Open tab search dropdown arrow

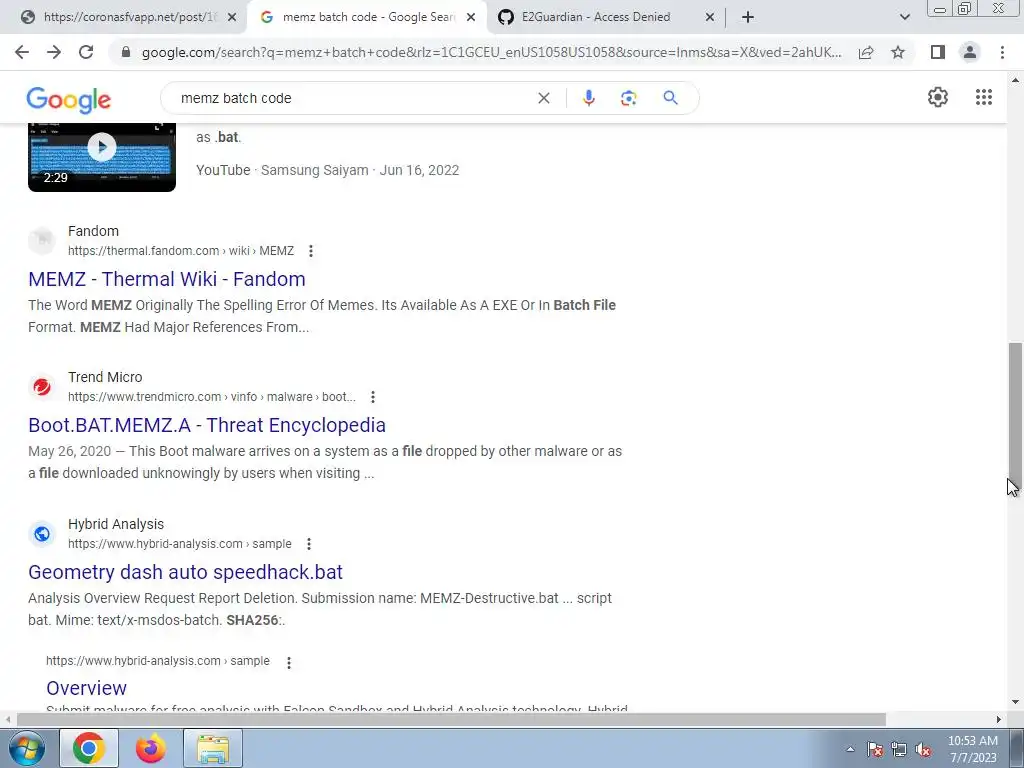(x=904, y=17)
